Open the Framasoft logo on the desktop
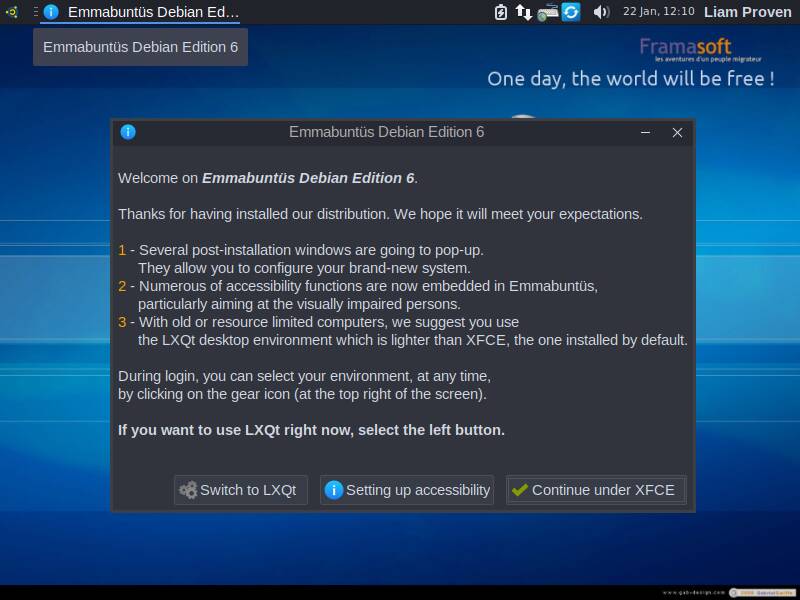 point(685,48)
